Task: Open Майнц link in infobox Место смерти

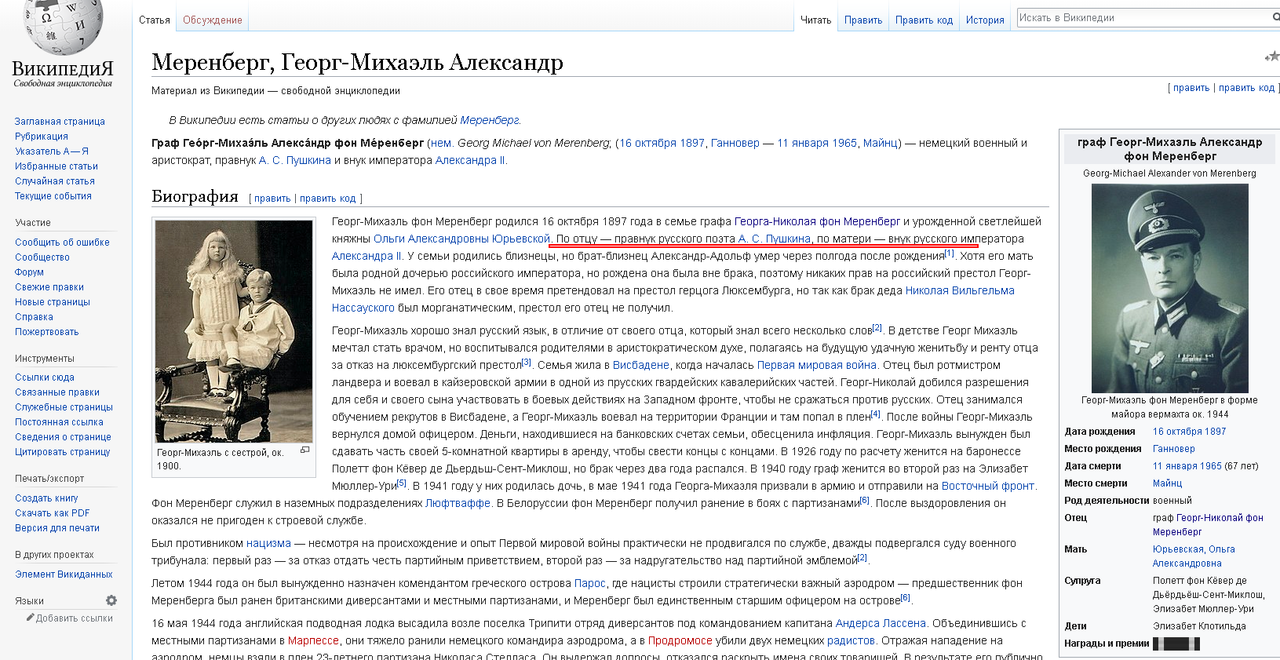Action: point(1167,483)
